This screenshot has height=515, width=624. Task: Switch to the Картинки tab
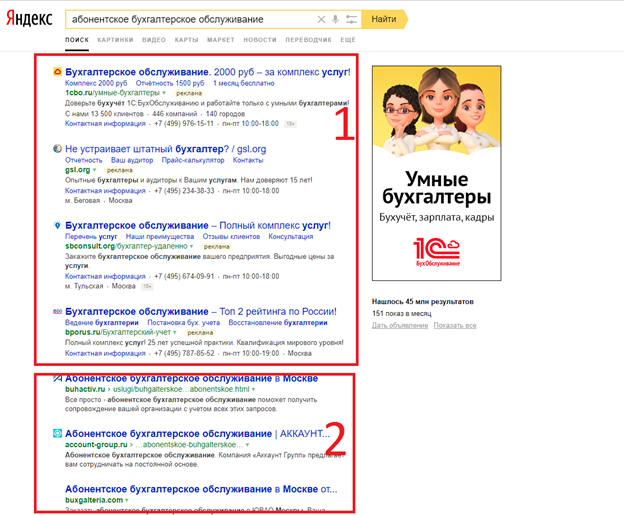[x=115, y=40]
